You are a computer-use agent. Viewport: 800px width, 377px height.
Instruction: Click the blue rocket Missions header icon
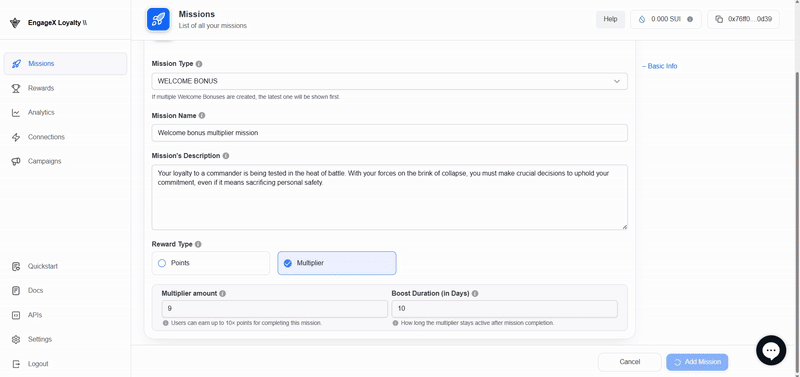click(x=159, y=19)
